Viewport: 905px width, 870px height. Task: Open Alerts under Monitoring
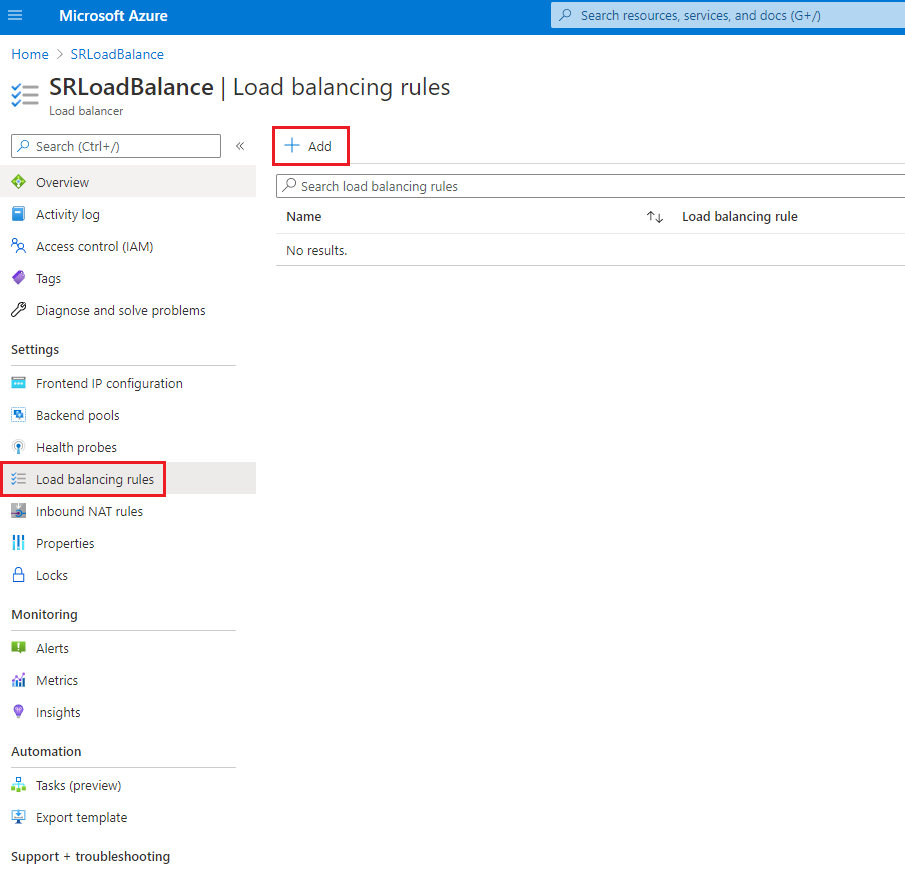point(53,648)
